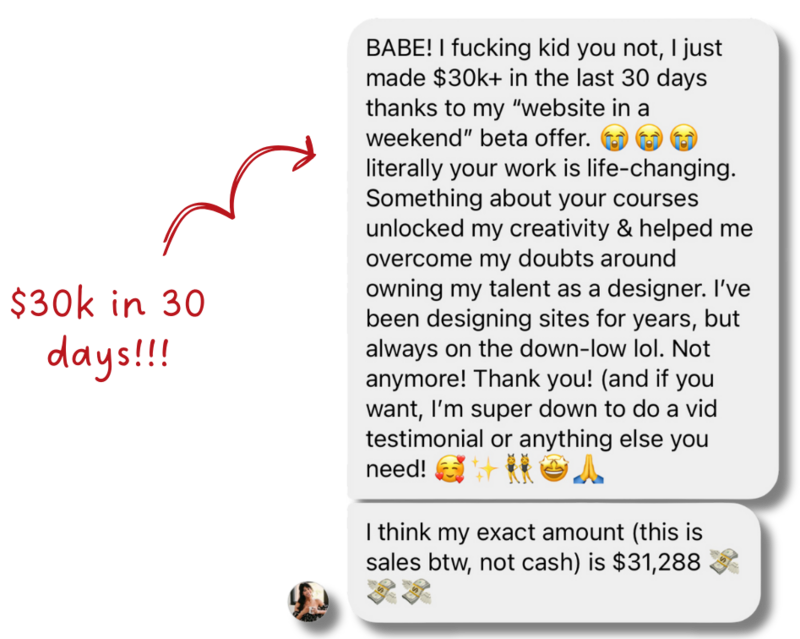
Task: Click the "$31,288" amount in second message
Action: point(656,562)
